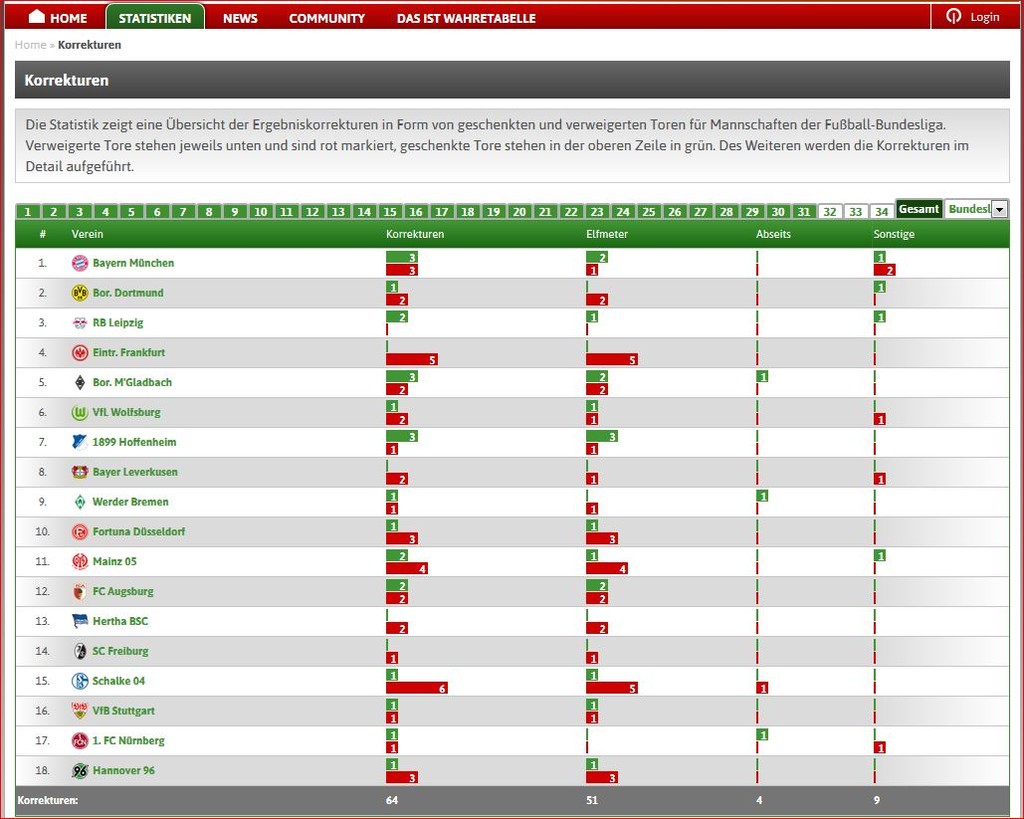The width and height of the screenshot is (1024, 819).
Task: Open the FC Augsburg team link
Action: [x=123, y=592]
